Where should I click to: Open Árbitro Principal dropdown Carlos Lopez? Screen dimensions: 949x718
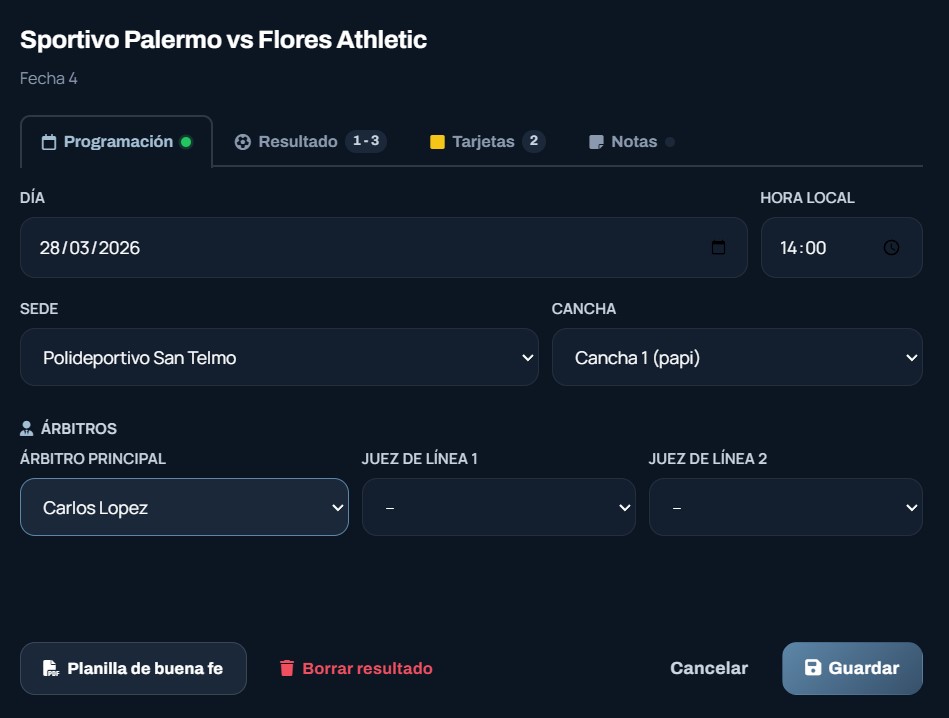click(184, 507)
